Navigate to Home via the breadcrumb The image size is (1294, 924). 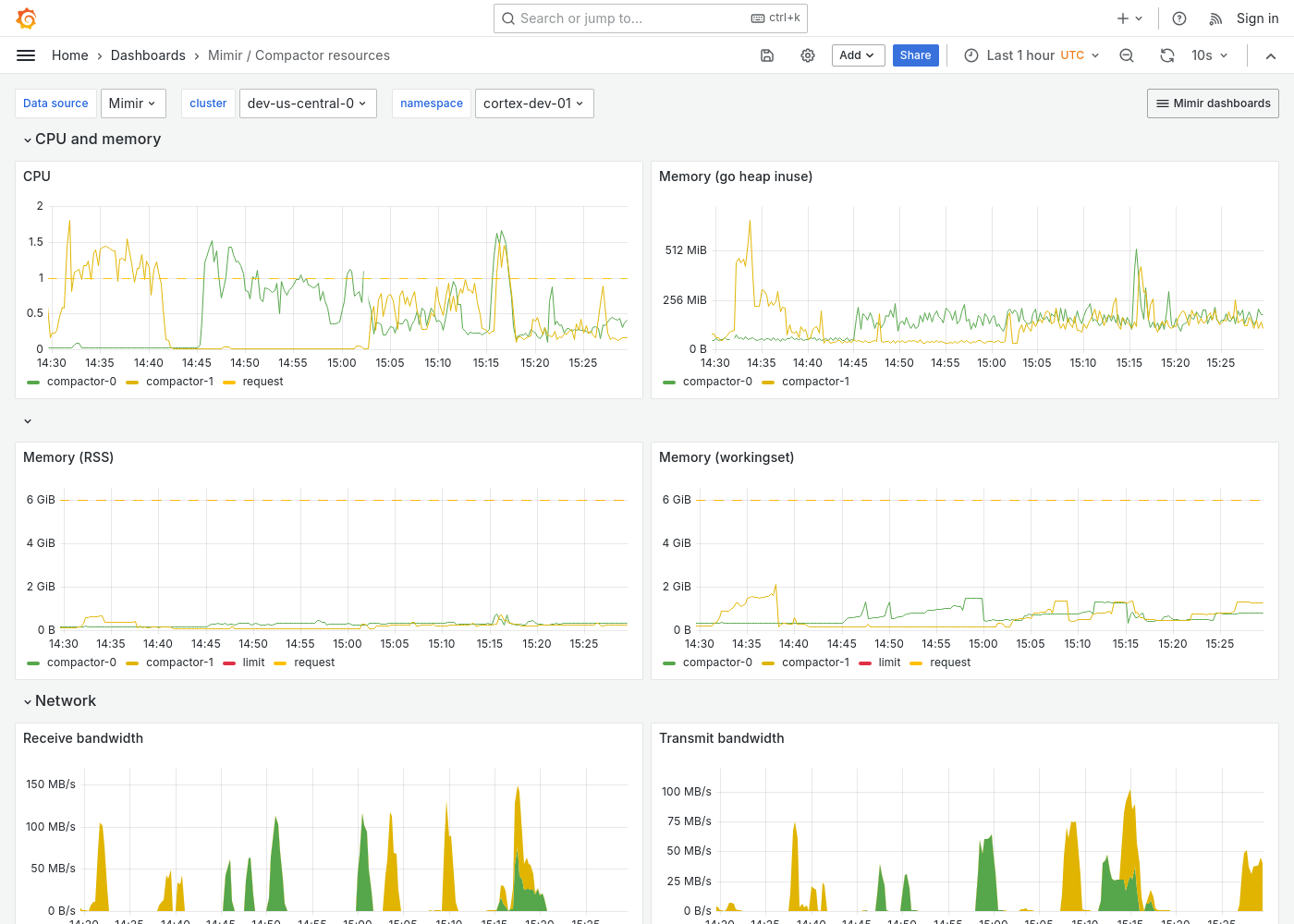pos(69,55)
